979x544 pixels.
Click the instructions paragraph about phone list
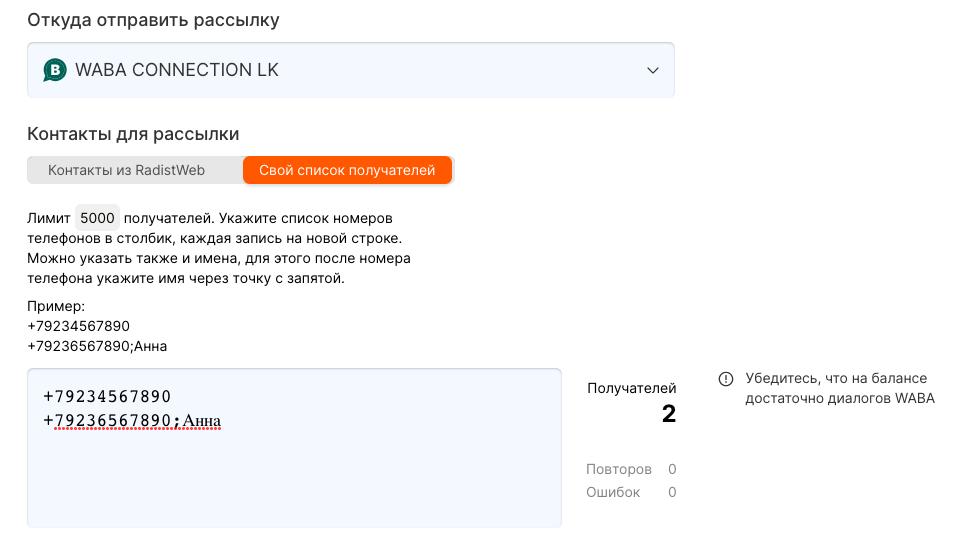(x=220, y=248)
